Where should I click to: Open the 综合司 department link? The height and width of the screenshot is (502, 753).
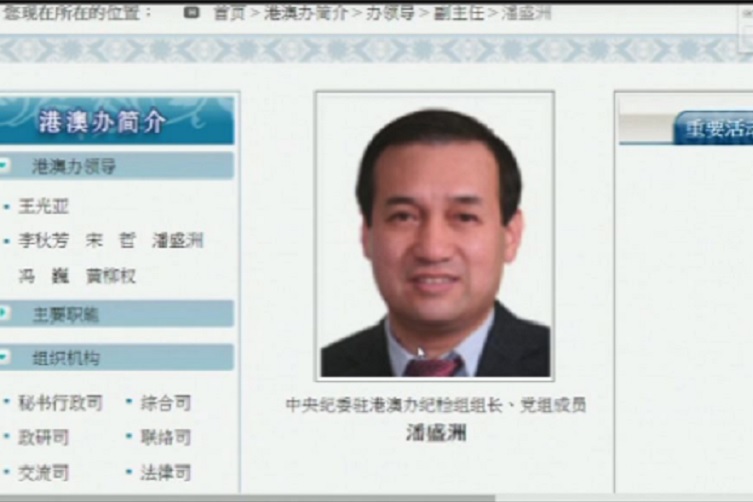coord(165,403)
